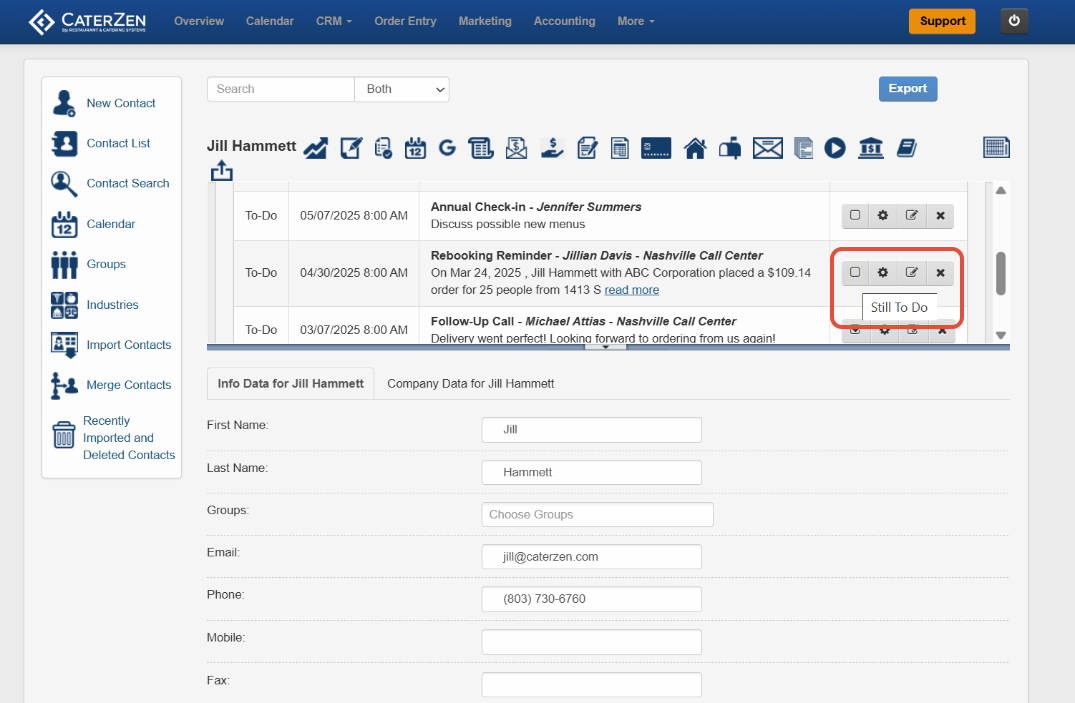Click the scroll document icon

click(x=481, y=147)
